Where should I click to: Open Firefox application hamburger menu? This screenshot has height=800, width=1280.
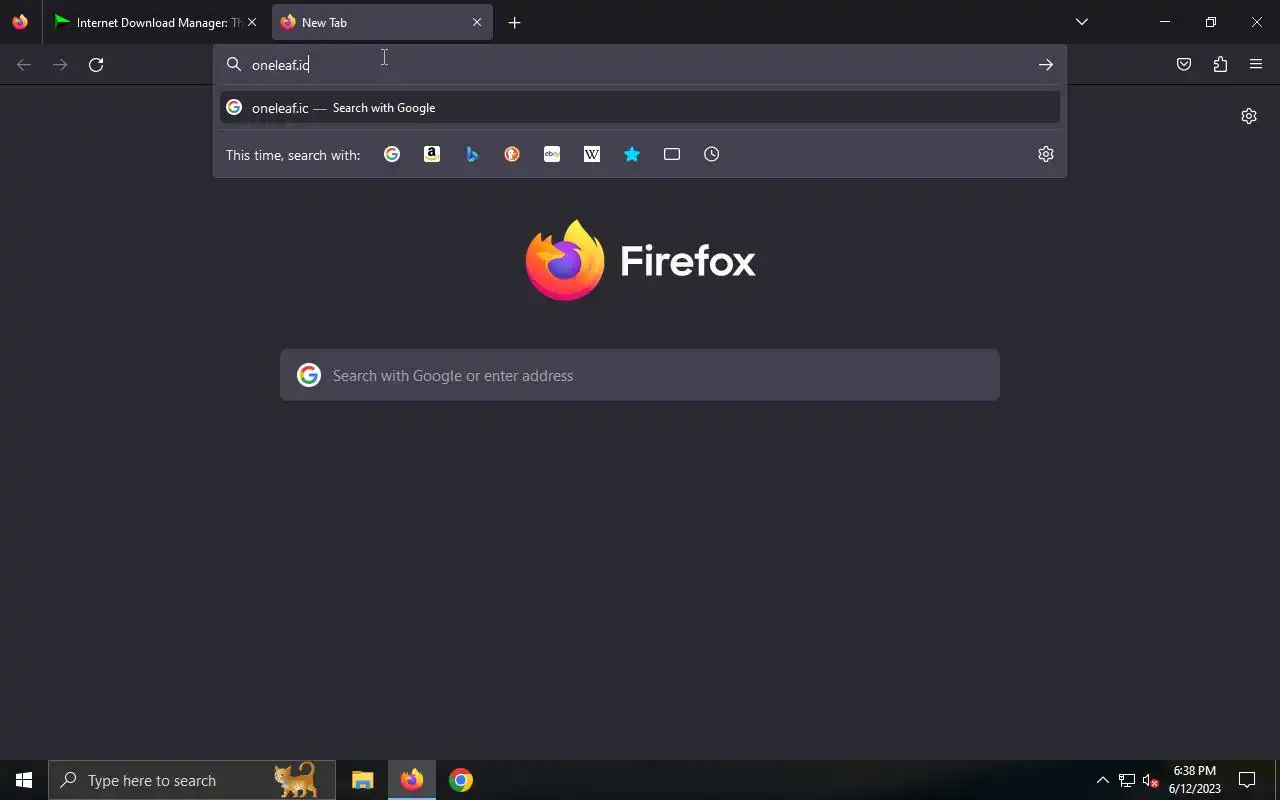click(1256, 65)
